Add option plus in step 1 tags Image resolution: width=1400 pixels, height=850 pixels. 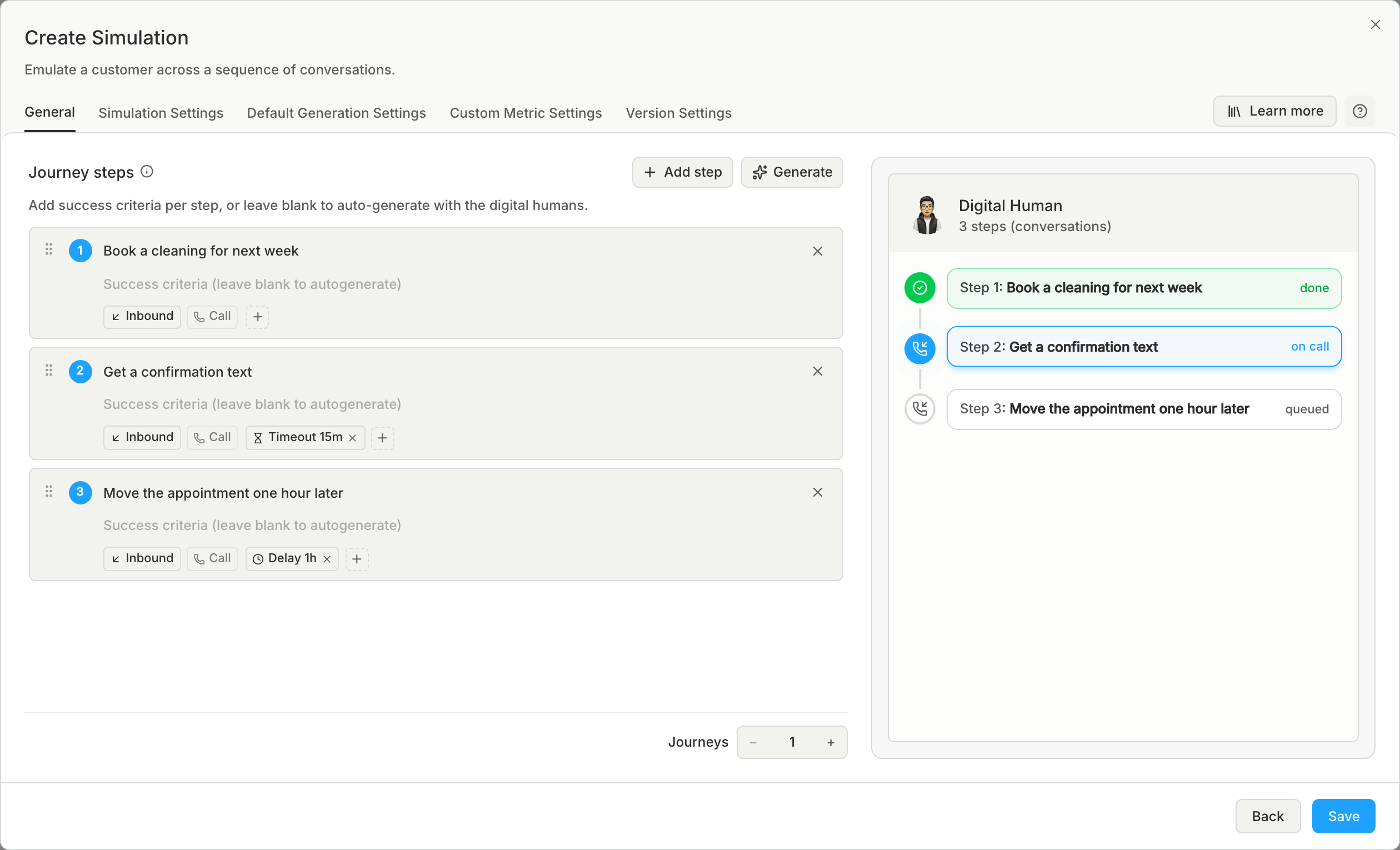click(257, 317)
